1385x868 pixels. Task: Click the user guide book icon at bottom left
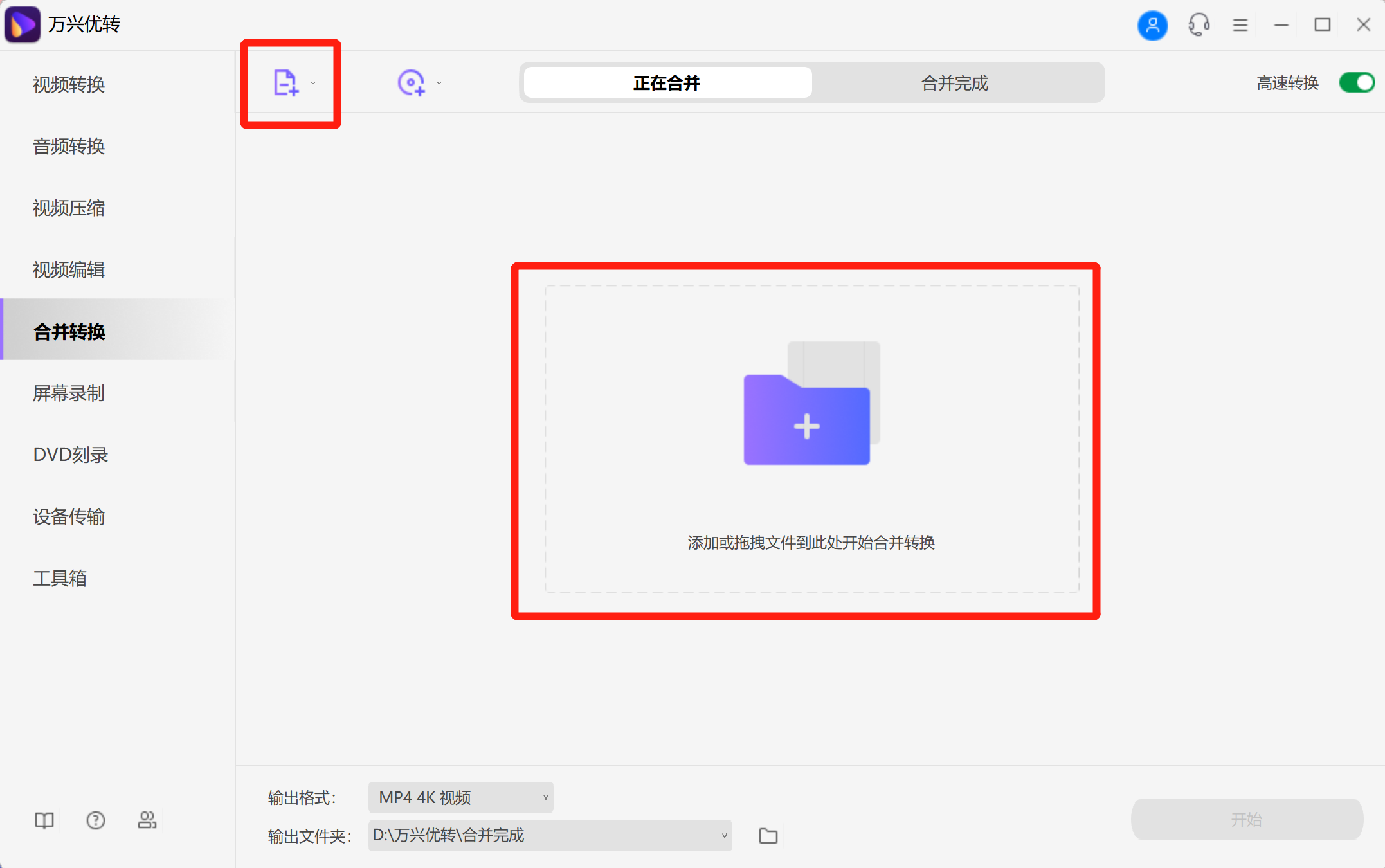click(x=43, y=820)
